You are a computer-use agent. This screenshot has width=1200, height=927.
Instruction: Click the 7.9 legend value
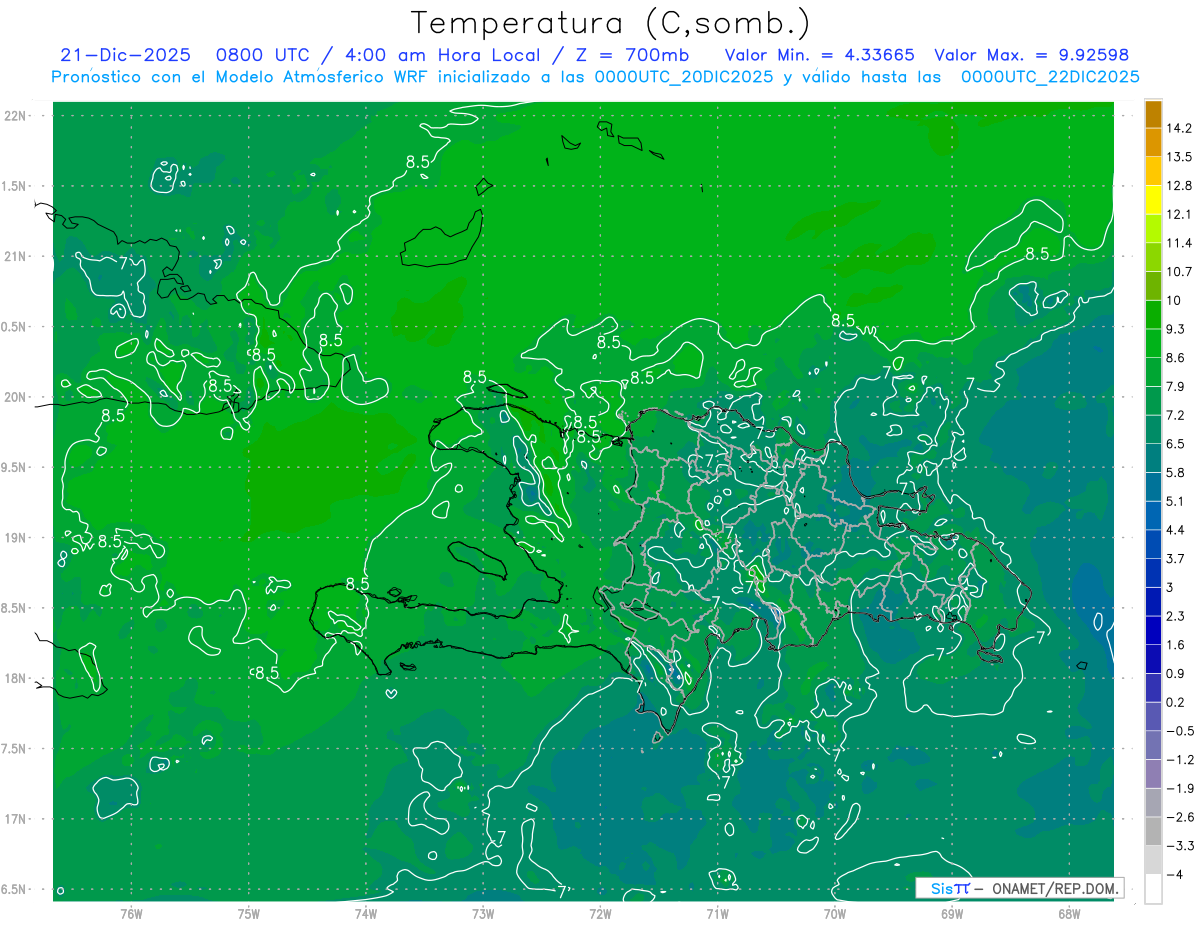click(x=1176, y=386)
